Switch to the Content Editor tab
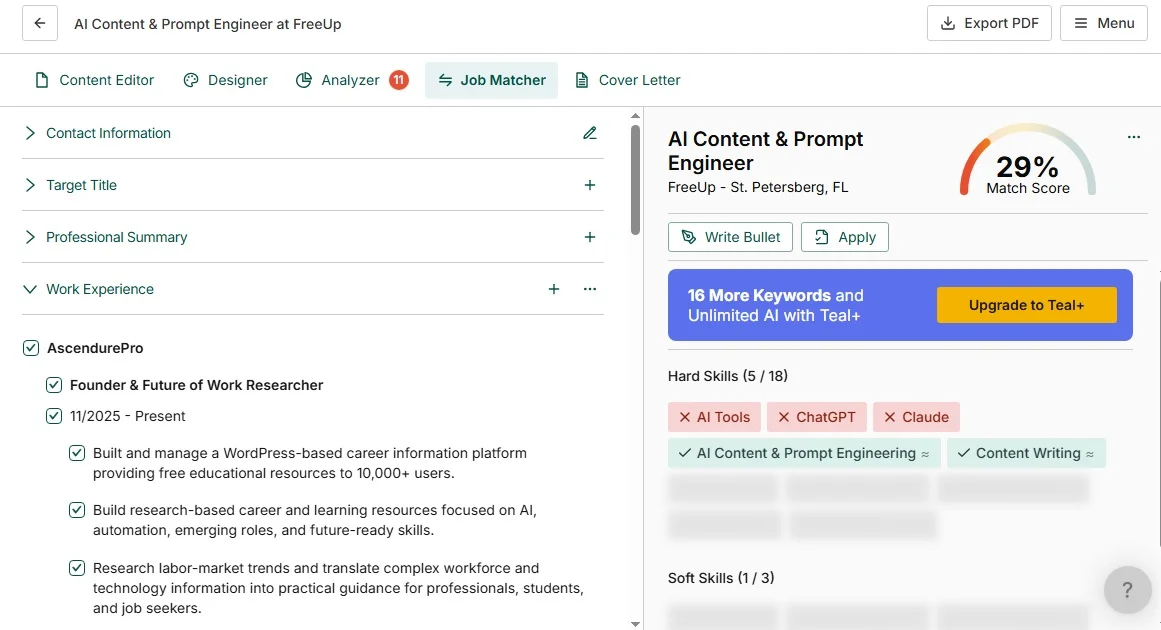1161x630 pixels. point(94,80)
